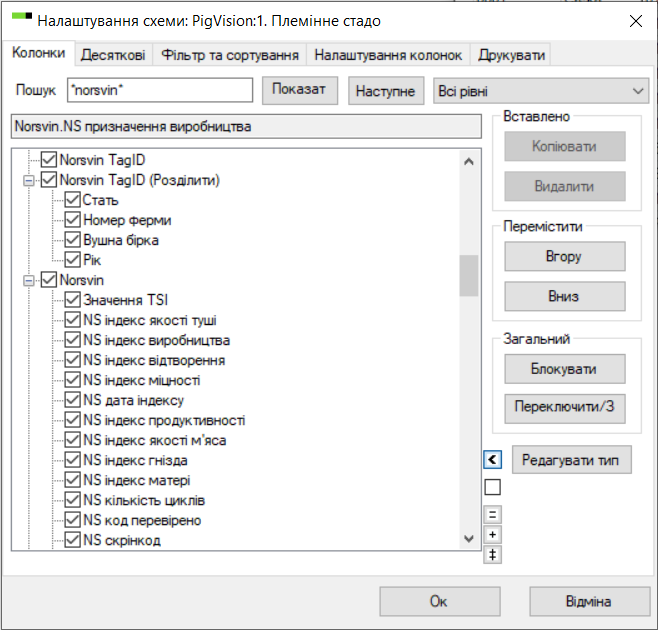Cancel with the Відміна button

click(589, 601)
